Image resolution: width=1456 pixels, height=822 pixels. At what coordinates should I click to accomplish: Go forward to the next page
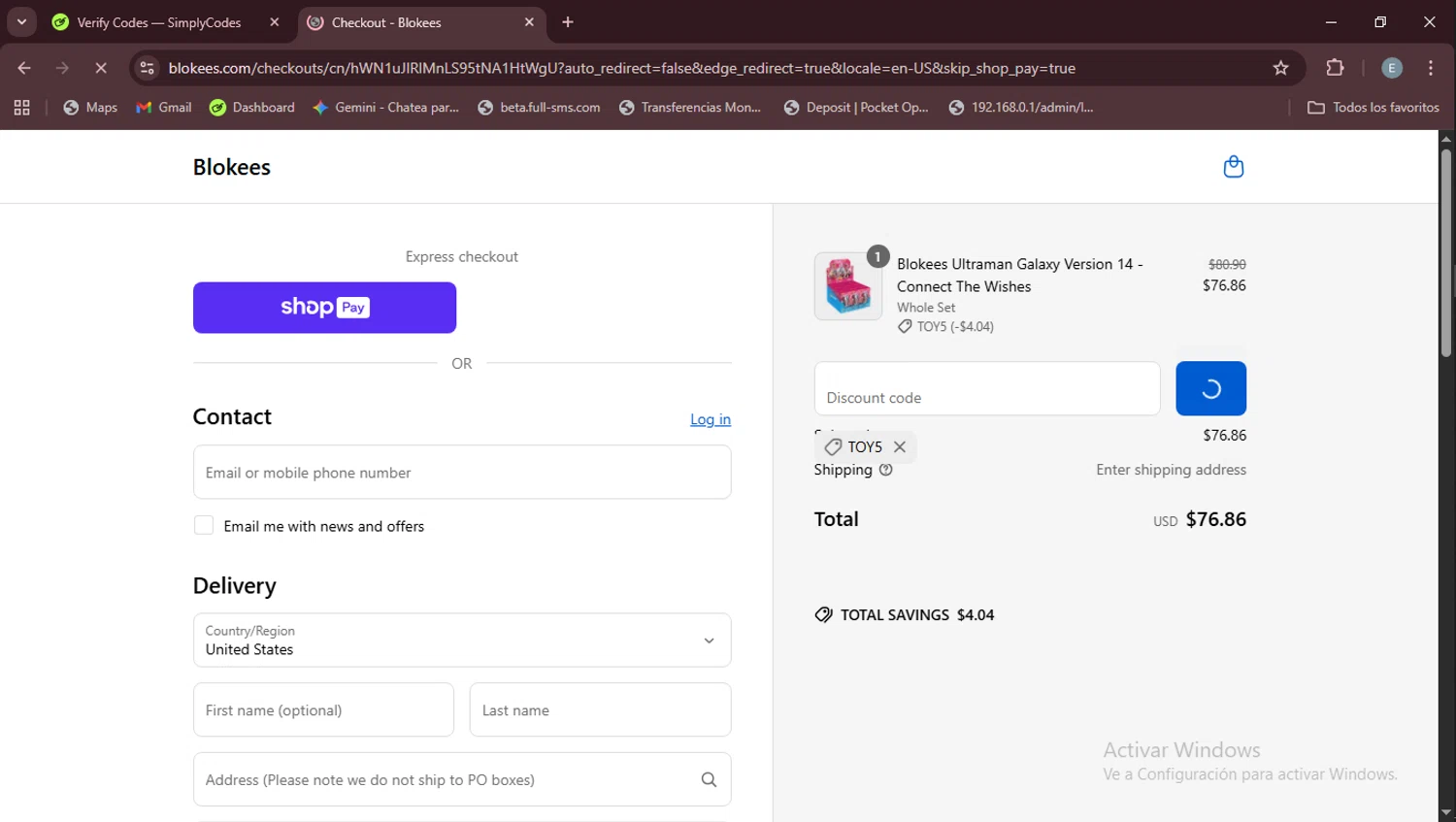pos(62,68)
